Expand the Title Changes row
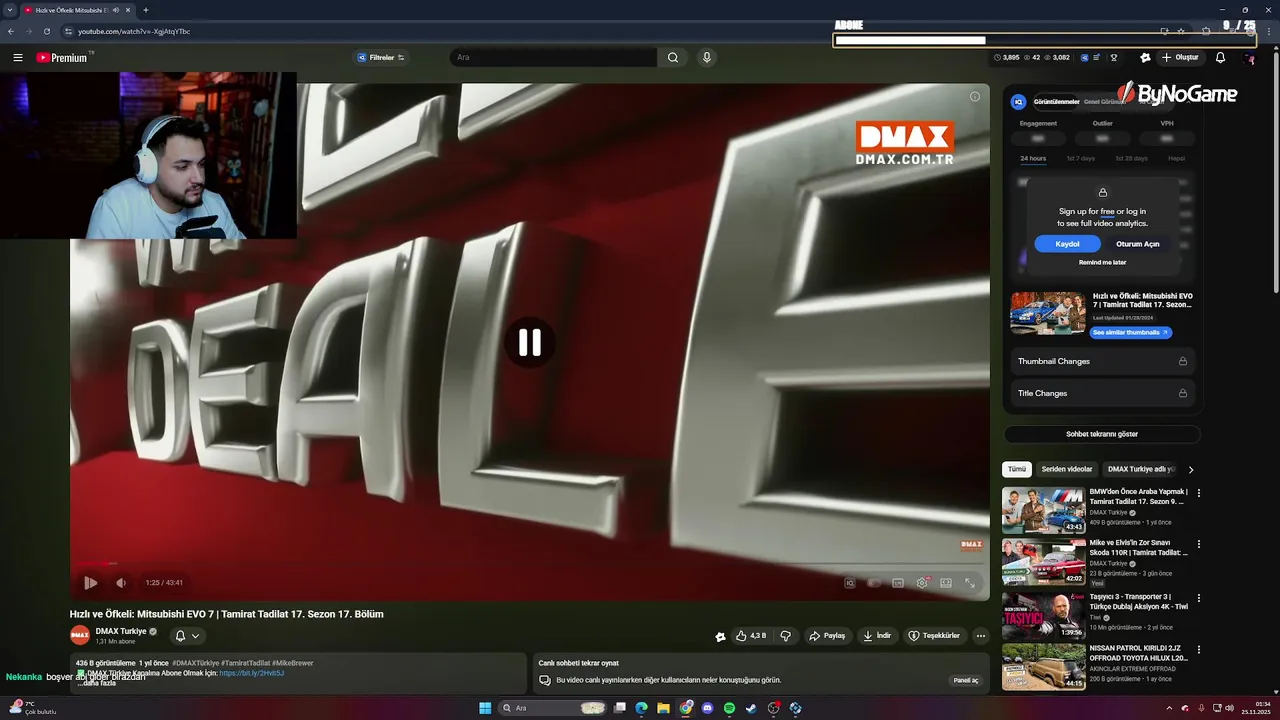The height and width of the screenshot is (720, 1280). point(1102,393)
